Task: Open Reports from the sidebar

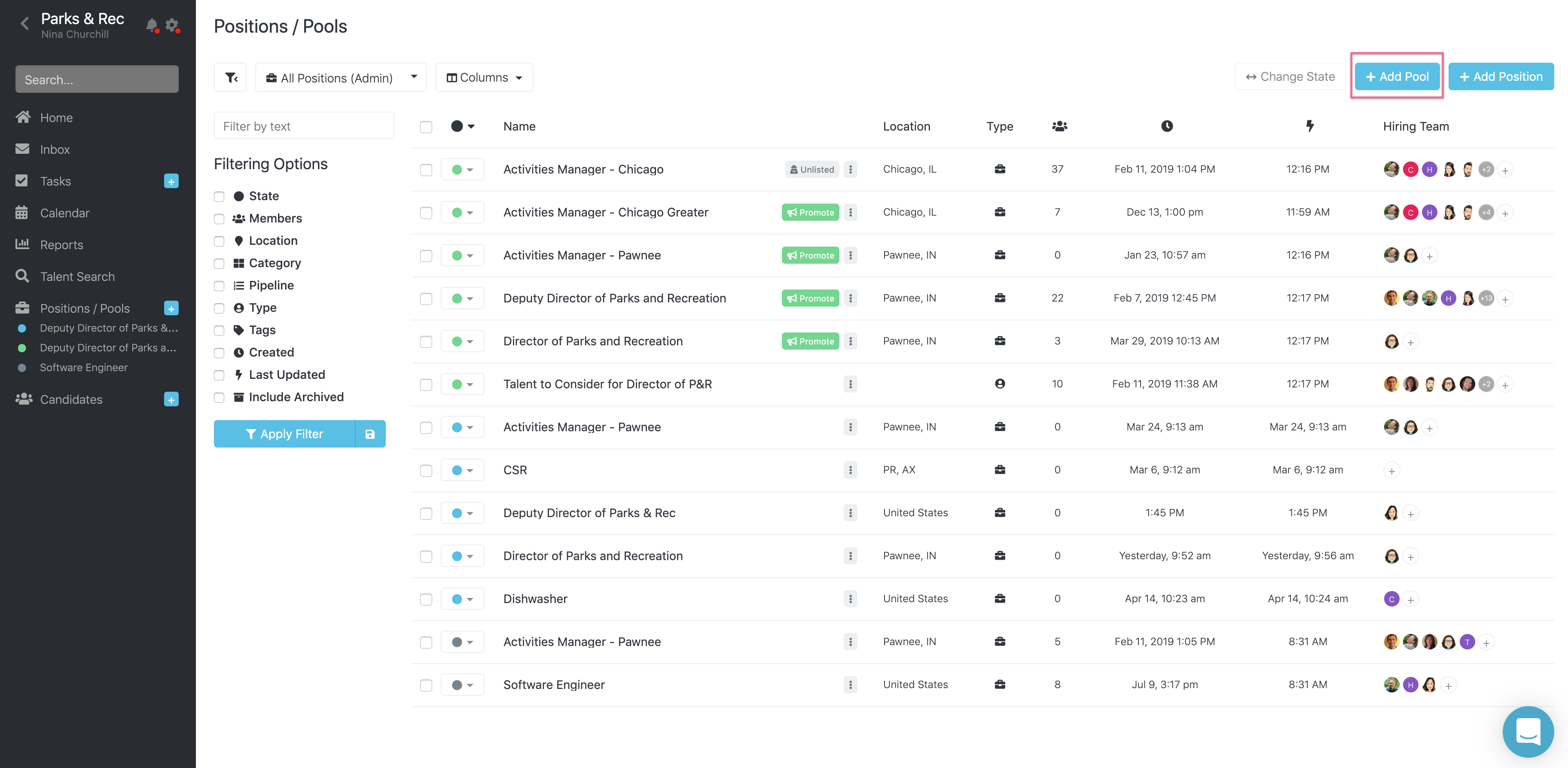Action: click(61, 245)
